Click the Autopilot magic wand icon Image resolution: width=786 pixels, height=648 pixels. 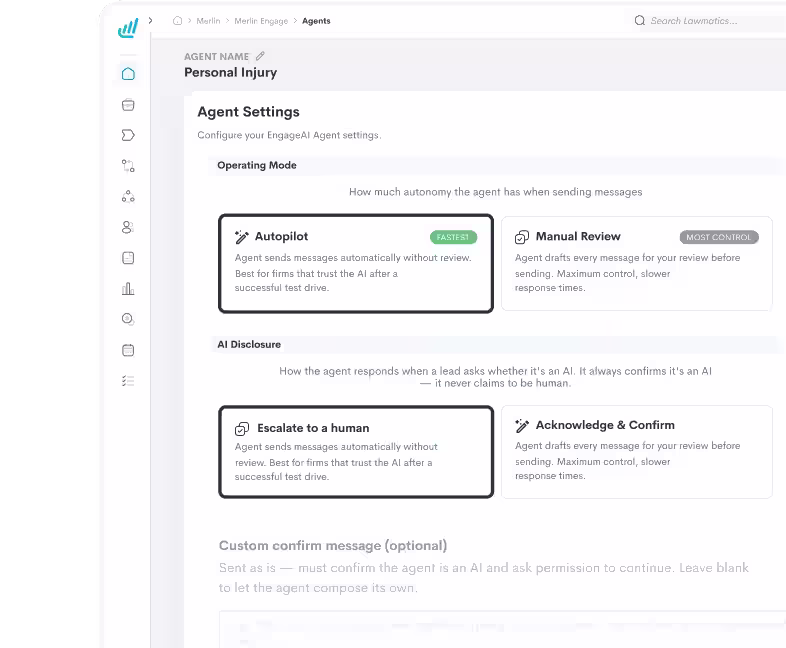tap(242, 237)
